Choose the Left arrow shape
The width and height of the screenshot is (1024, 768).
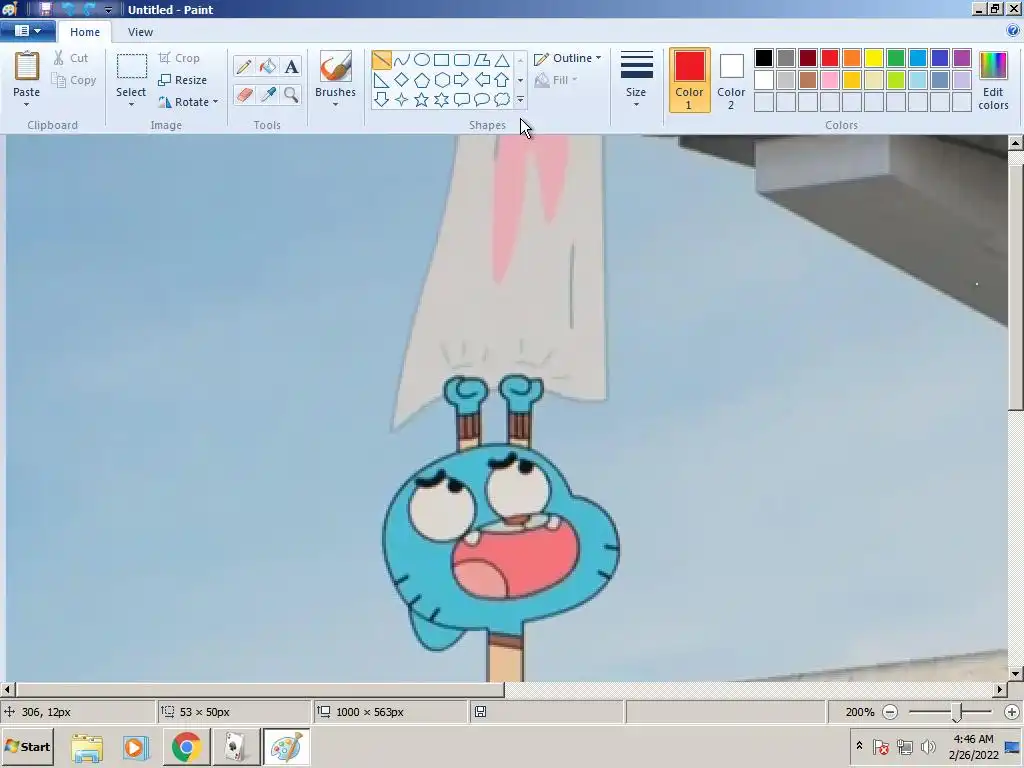[482, 80]
